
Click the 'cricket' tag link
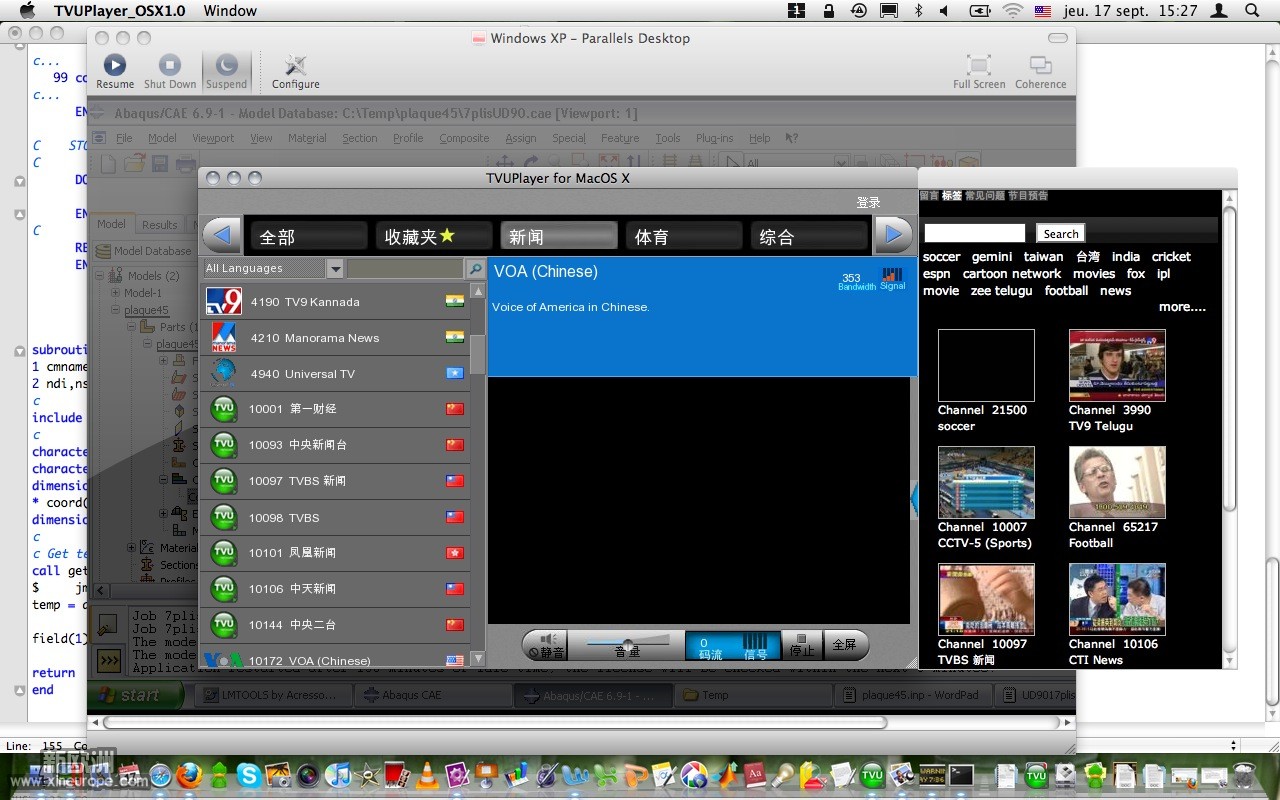(x=1171, y=256)
